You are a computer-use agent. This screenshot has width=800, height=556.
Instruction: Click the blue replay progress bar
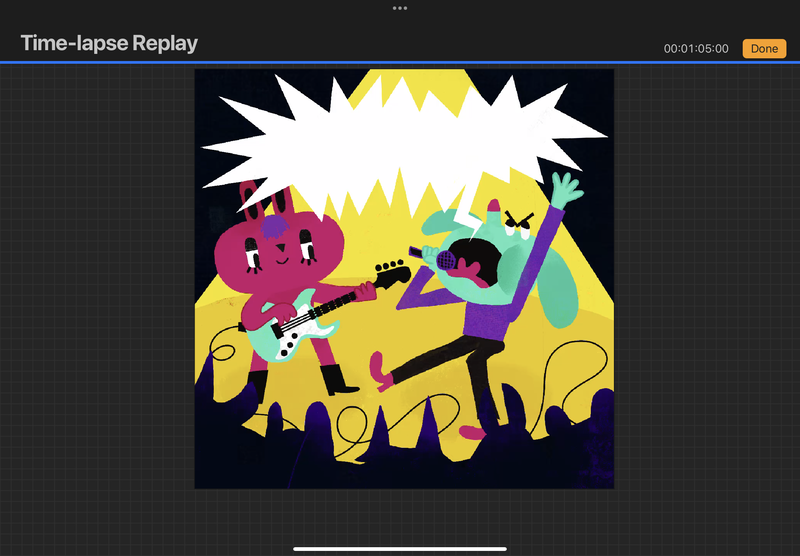pos(400,62)
